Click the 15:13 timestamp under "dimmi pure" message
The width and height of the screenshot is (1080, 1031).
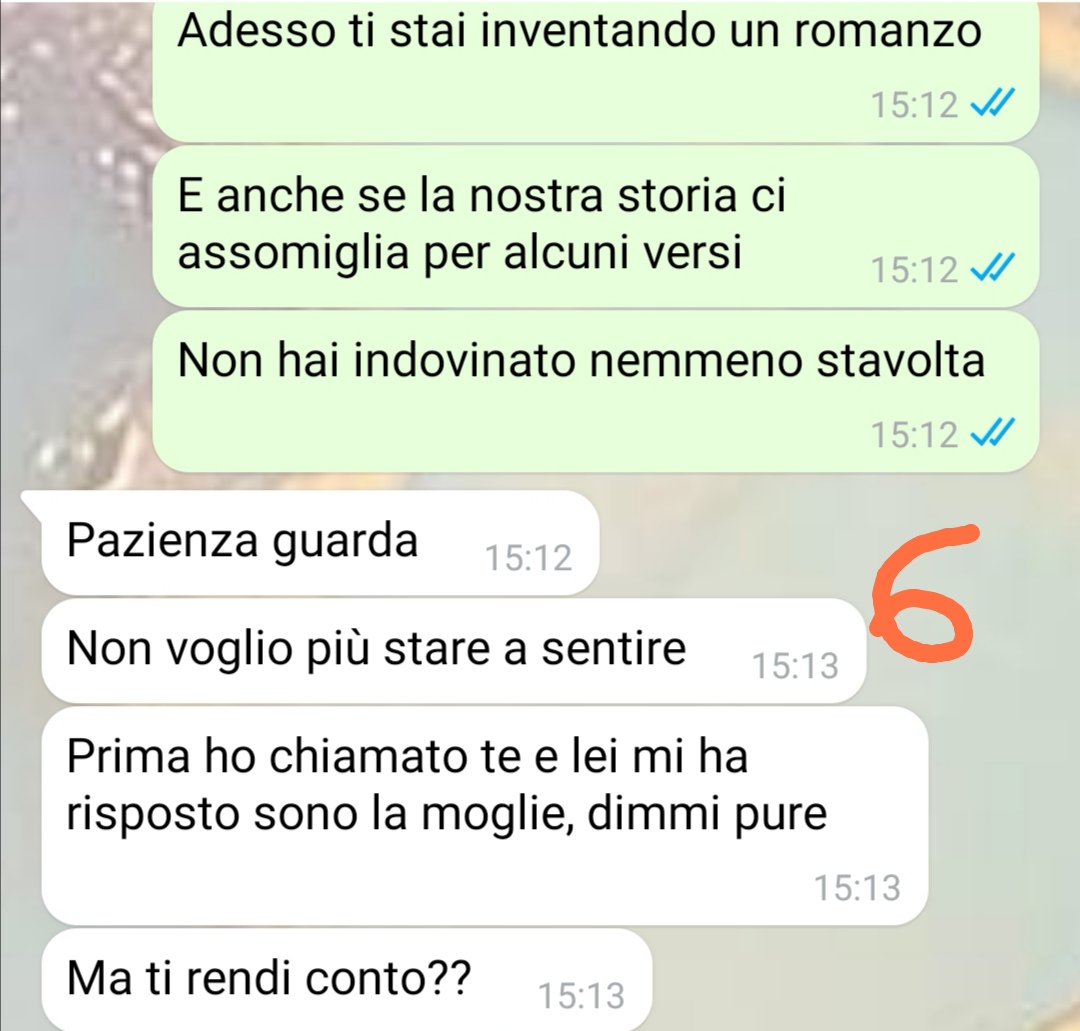point(858,888)
